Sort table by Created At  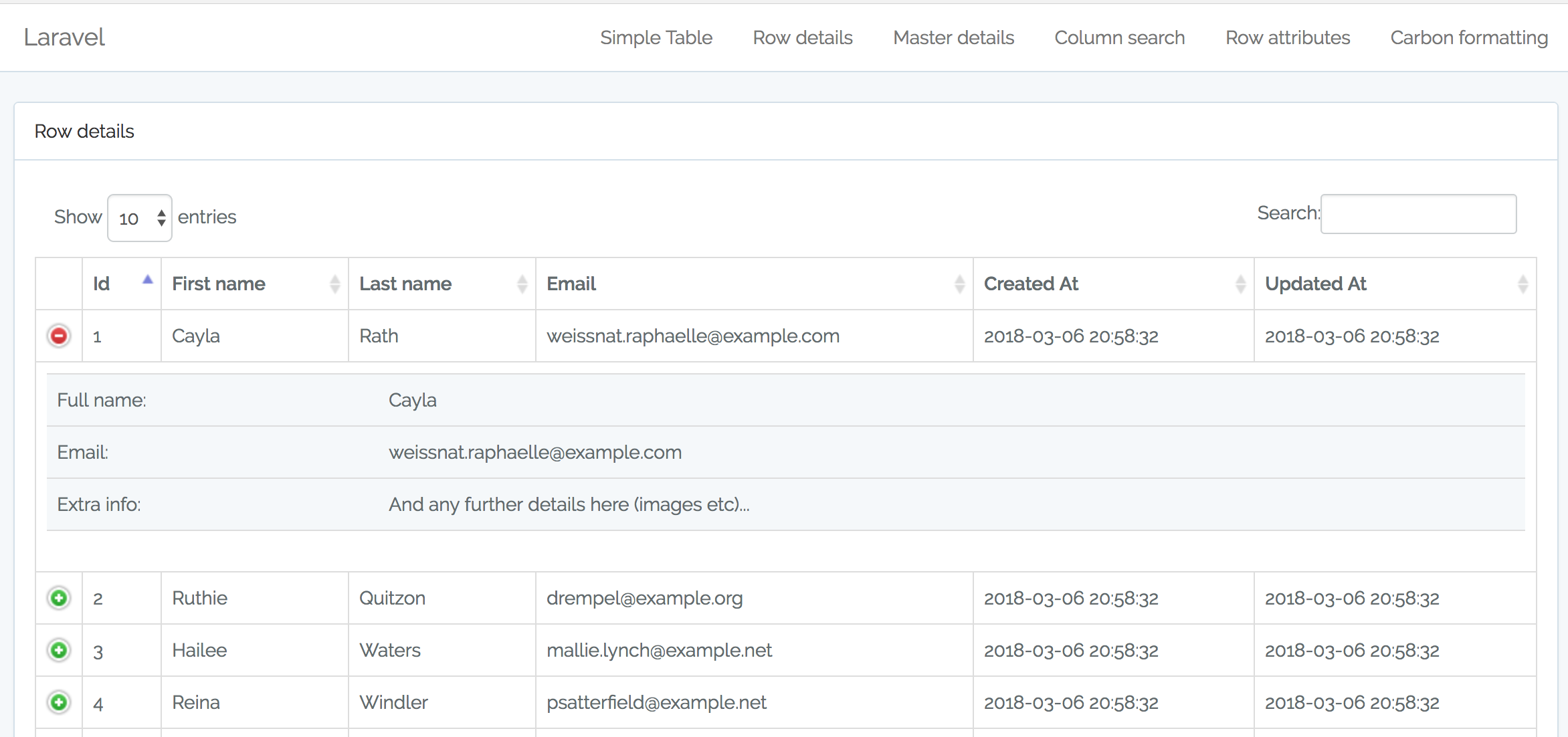point(1031,284)
